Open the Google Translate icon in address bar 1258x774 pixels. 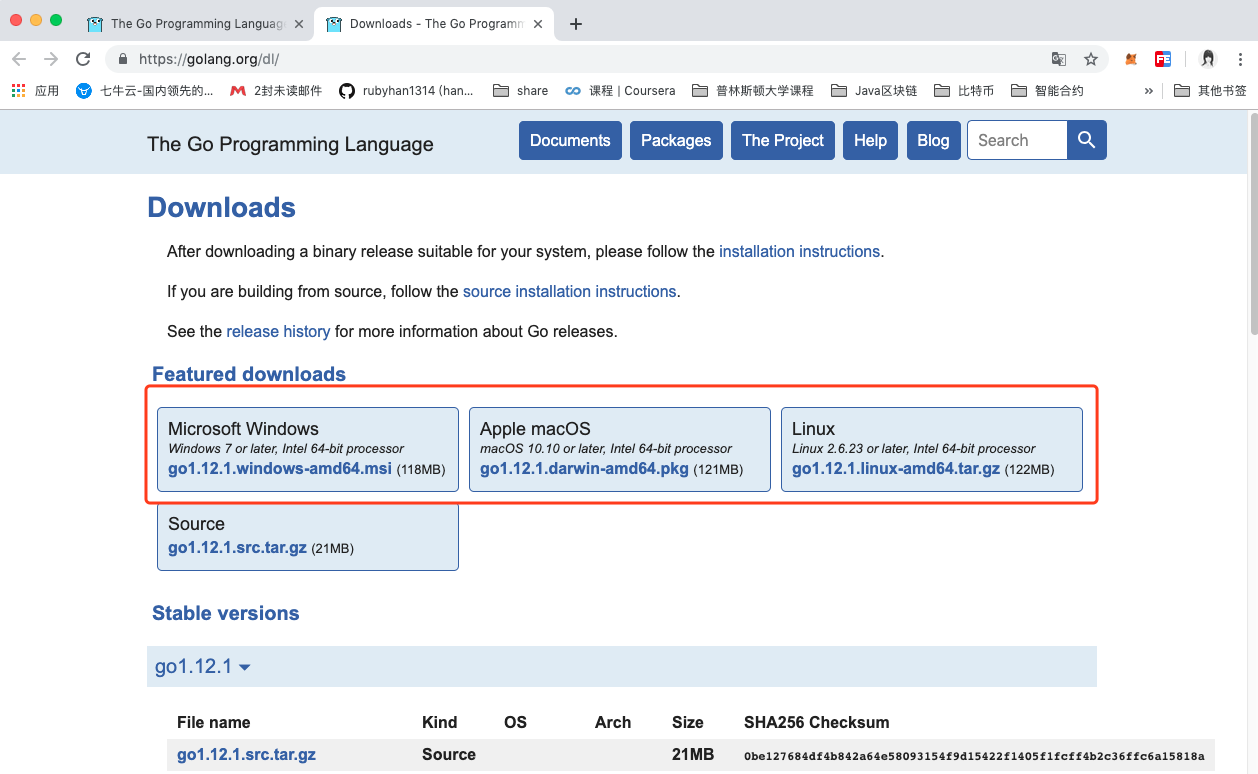pyautogui.click(x=1059, y=59)
